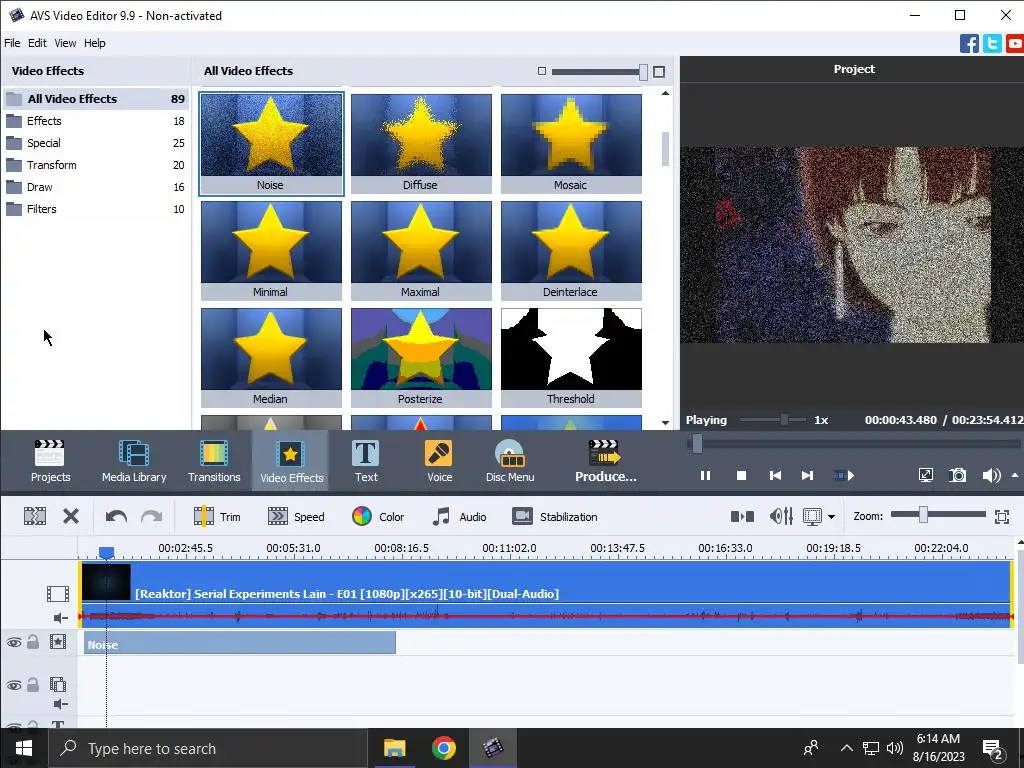Switch preview to full screen
Screen dimensions: 1024x768
(x=925, y=475)
